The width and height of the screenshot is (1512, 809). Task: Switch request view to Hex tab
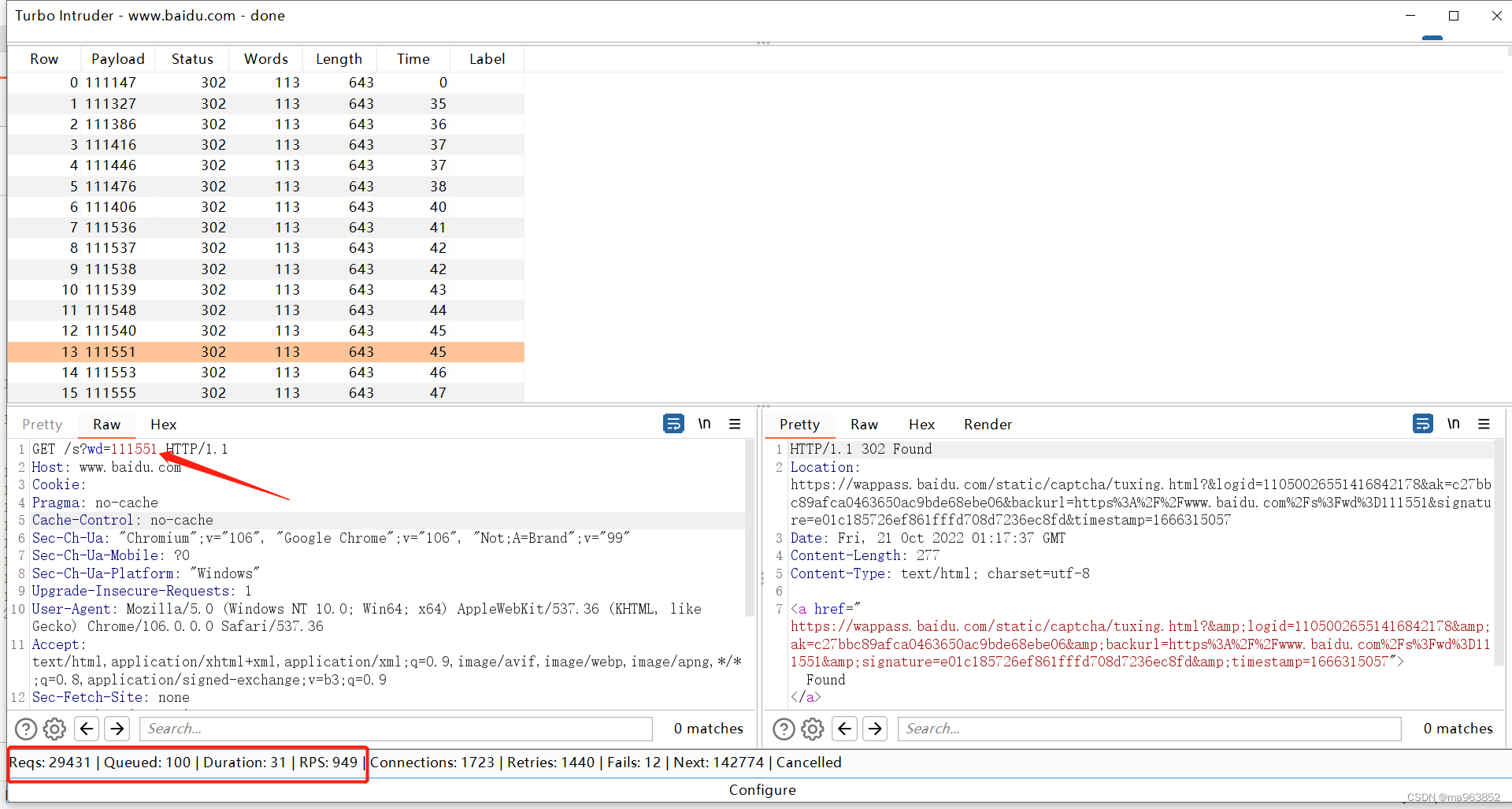(x=164, y=425)
